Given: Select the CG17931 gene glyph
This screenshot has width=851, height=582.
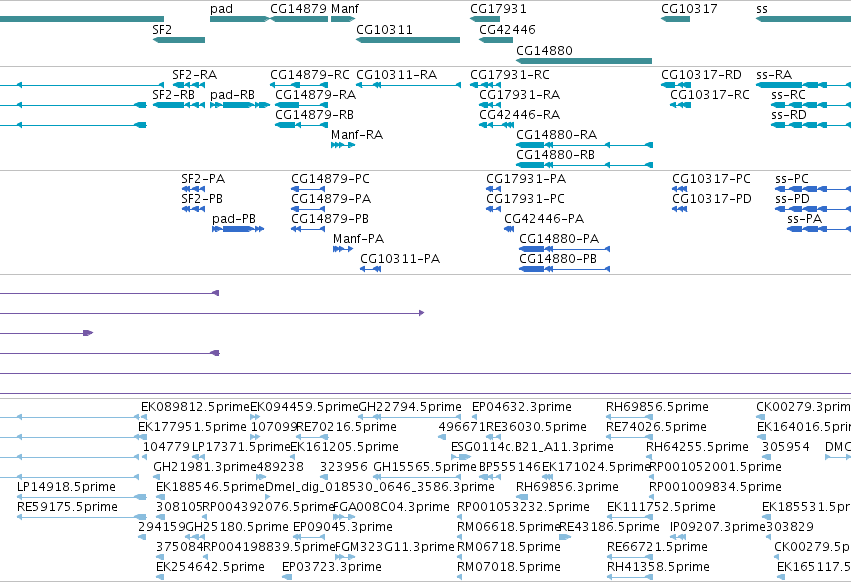Looking at the screenshot, I should [x=485, y=19].
